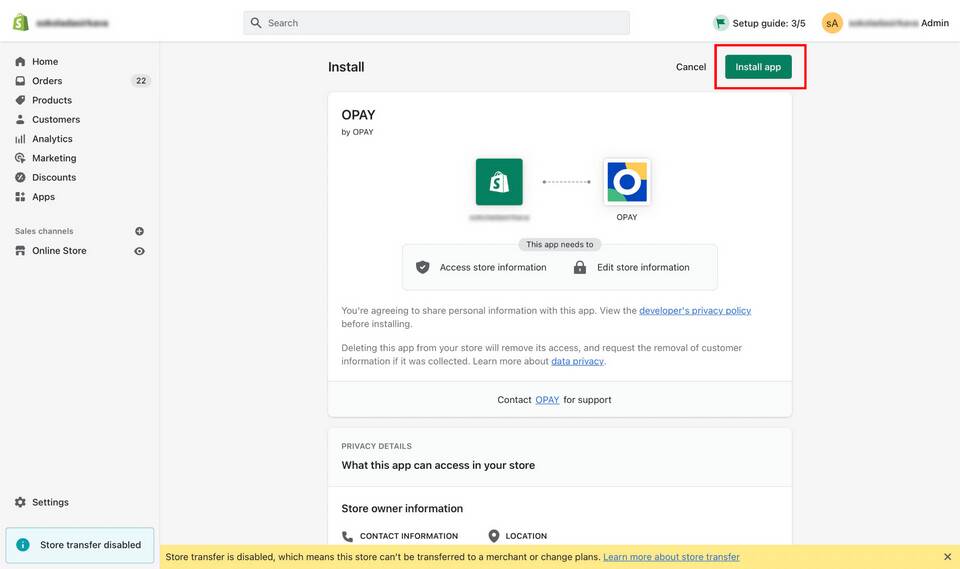Click the info icon in Store transfer disabled
Screen dimensions: 960x569
[x=23, y=545]
